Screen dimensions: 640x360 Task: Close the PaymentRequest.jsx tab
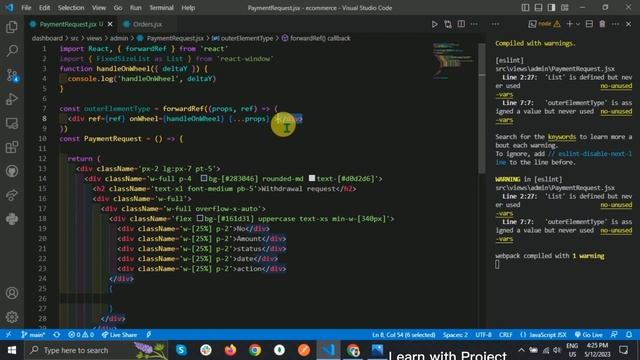coord(110,24)
